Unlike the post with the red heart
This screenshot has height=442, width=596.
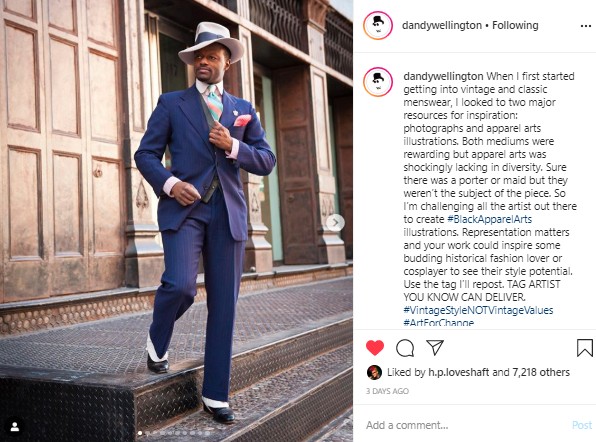point(375,348)
